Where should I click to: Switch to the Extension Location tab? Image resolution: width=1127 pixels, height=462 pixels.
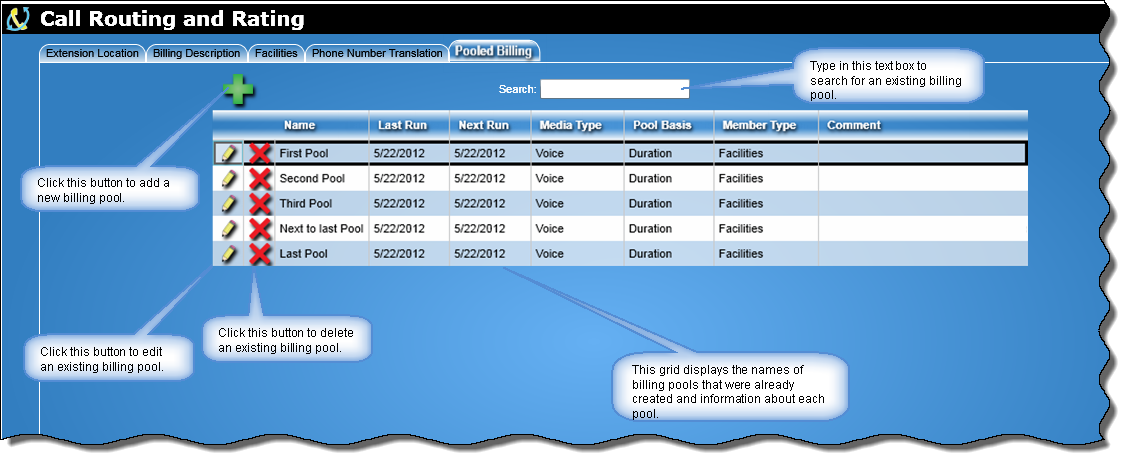[92, 53]
